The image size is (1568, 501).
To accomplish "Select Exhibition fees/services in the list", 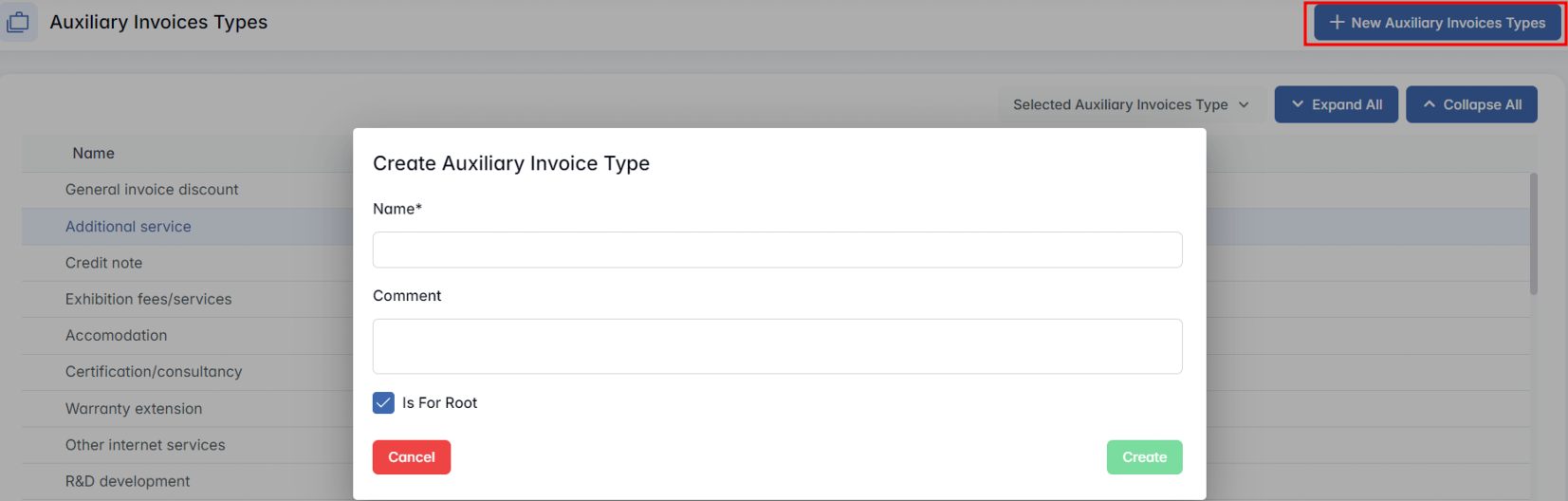I will [148, 299].
